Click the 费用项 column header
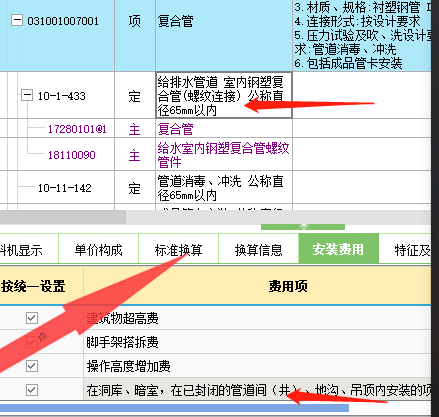Viewport: 439px width, 417px height. tap(257, 286)
